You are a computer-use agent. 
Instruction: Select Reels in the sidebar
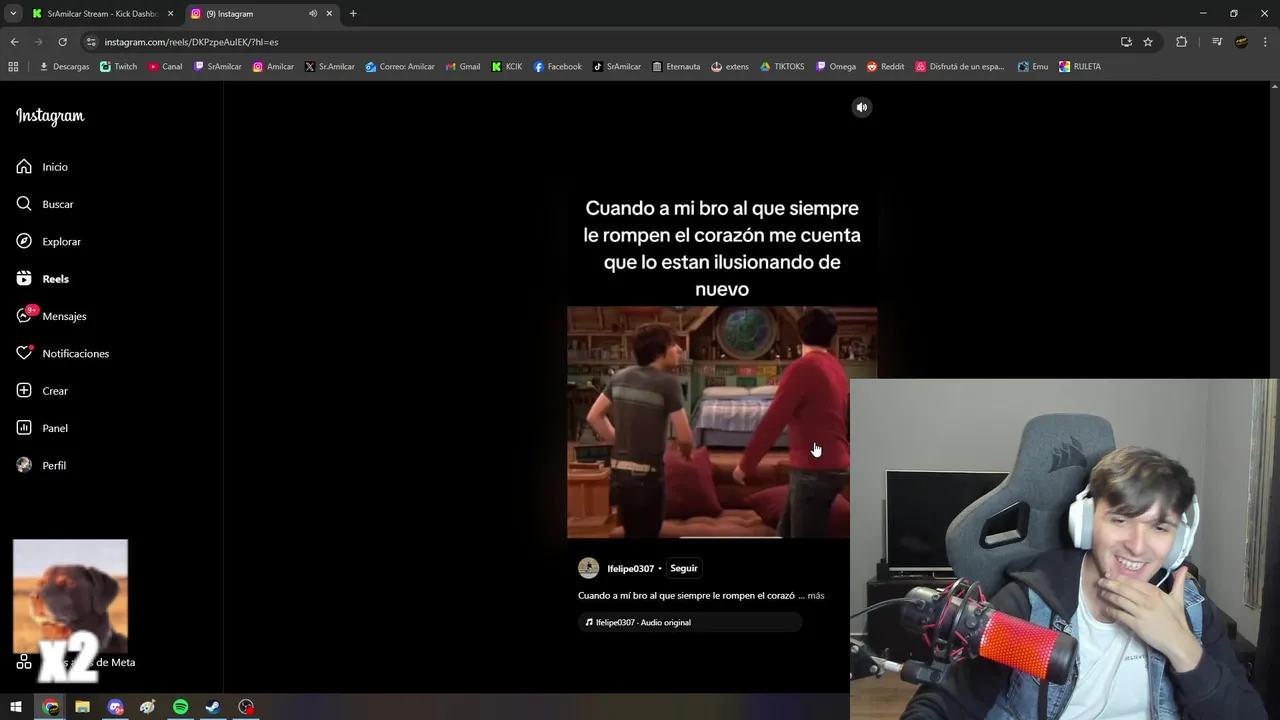(x=42, y=279)
